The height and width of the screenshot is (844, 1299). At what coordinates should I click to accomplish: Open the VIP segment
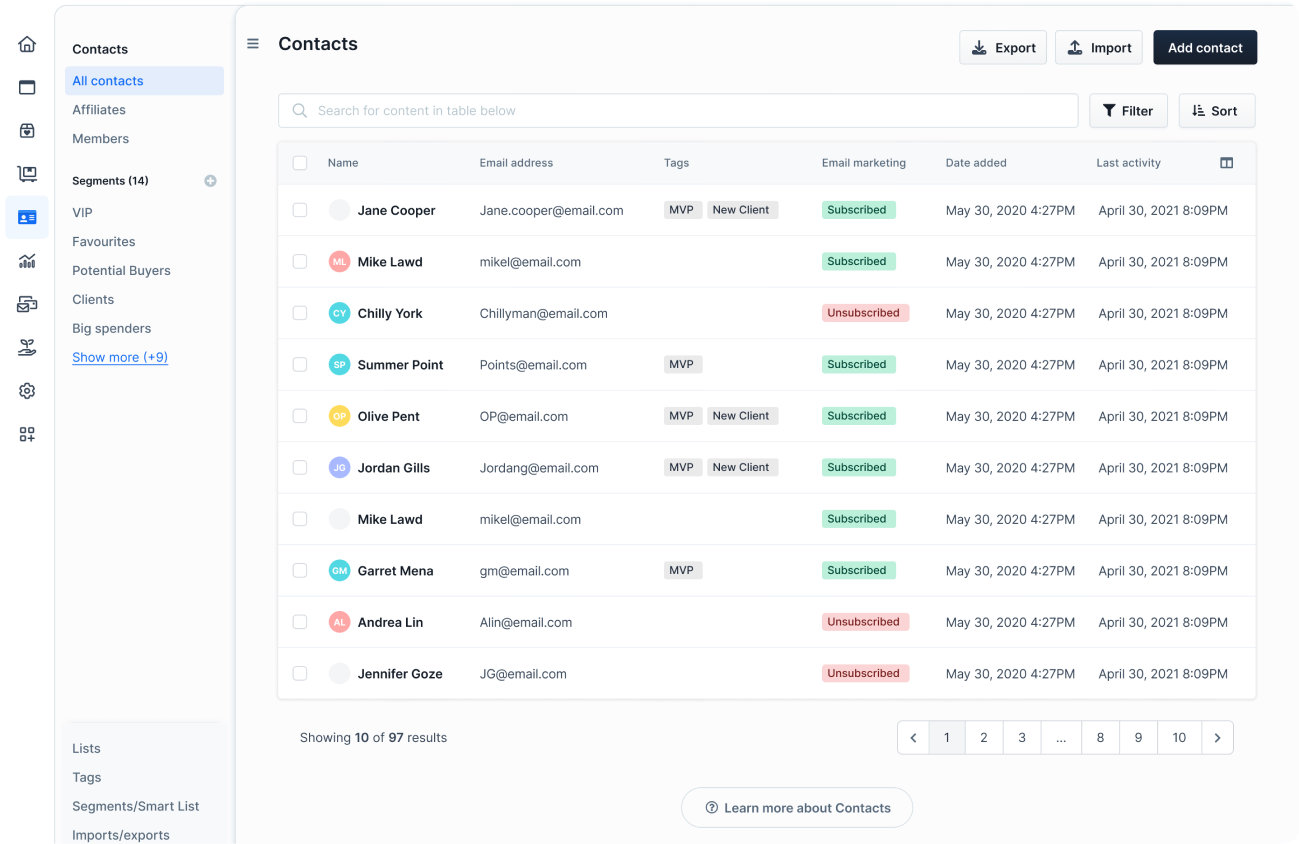82,213
